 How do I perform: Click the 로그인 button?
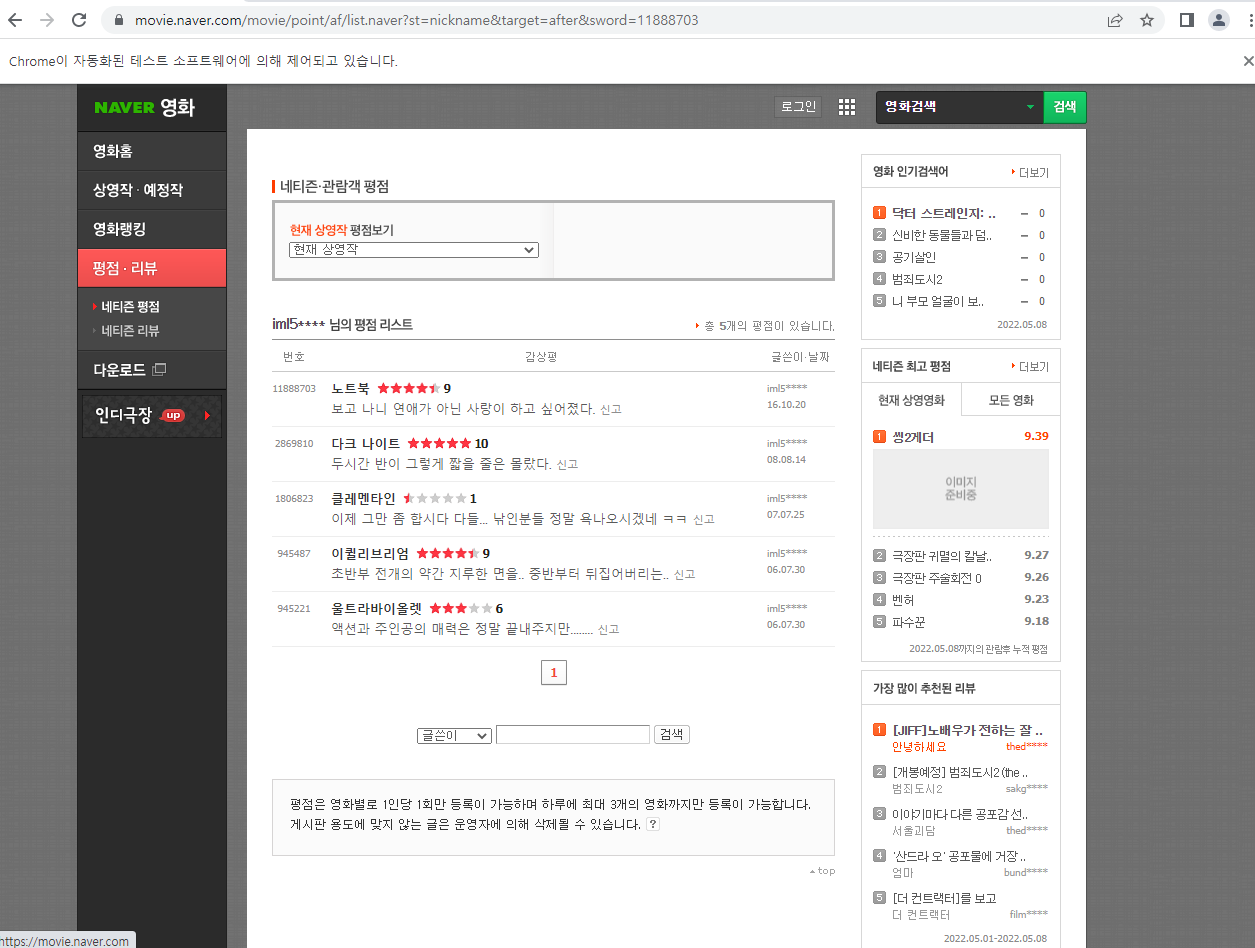pos(798,107)
